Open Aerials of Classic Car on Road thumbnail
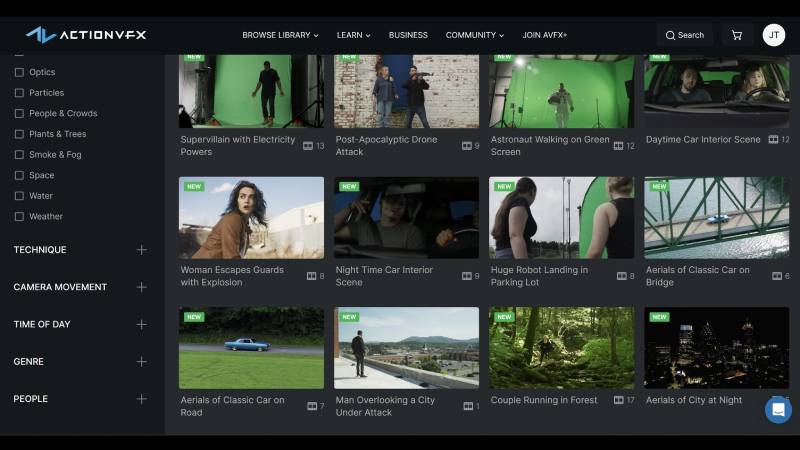Screen dimensions: 800x450 click(251, 348)
